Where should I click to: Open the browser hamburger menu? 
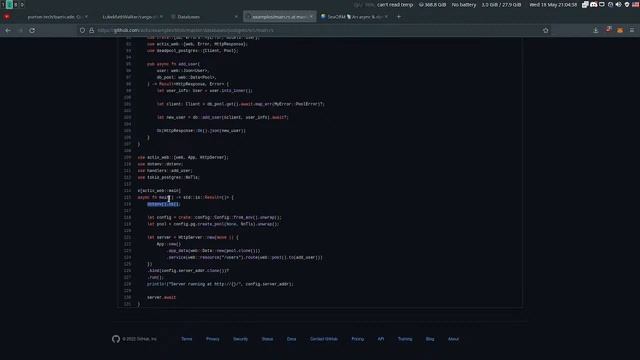[632, 30]
